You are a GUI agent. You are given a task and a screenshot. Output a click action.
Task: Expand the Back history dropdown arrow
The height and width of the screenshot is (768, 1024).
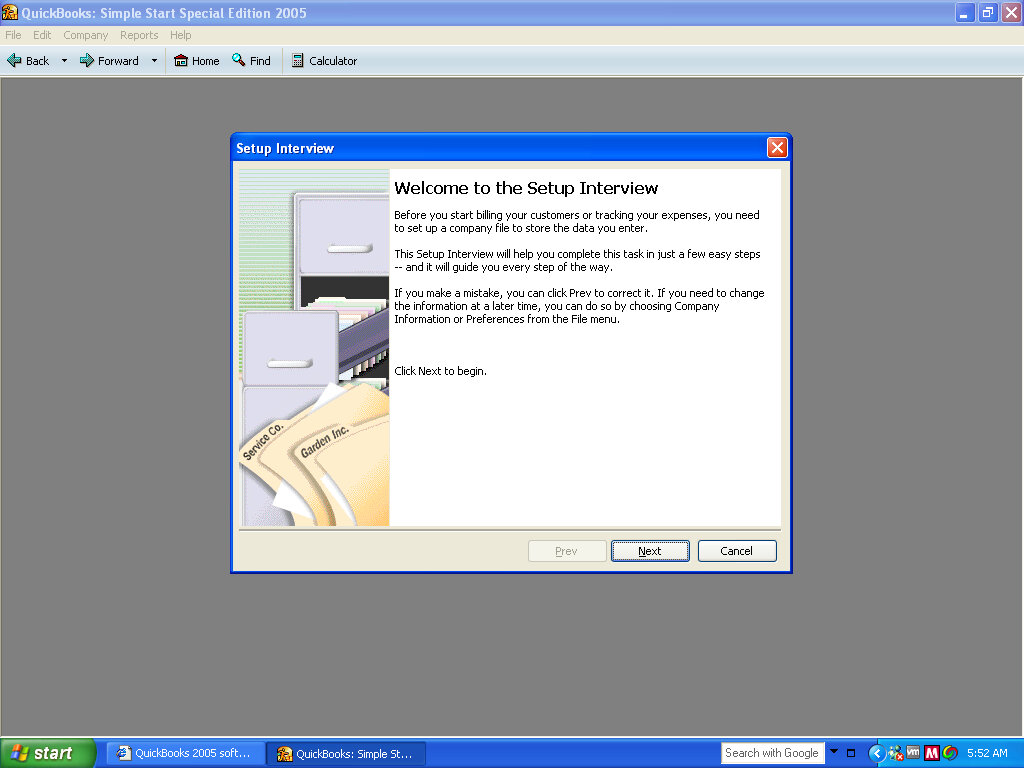[x=65, y=61]
